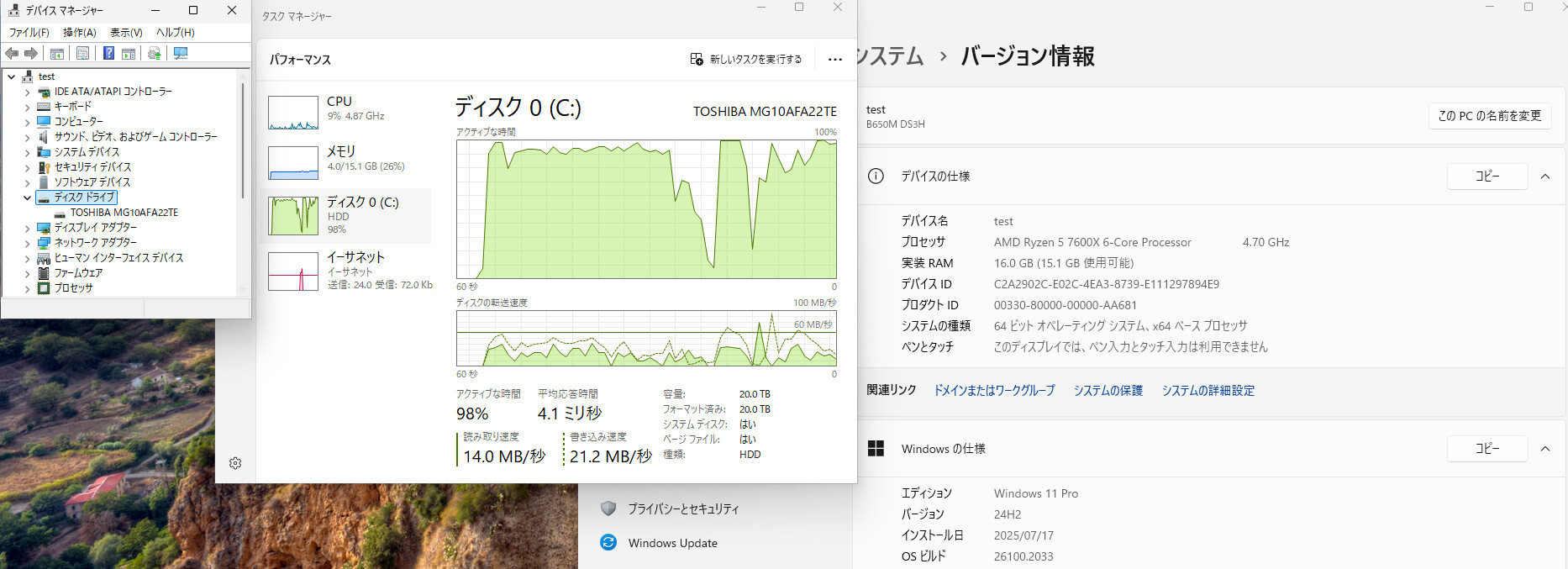
Task: Click the Forward arrow in Device Manager toolbar
Action: pos(31,54)
